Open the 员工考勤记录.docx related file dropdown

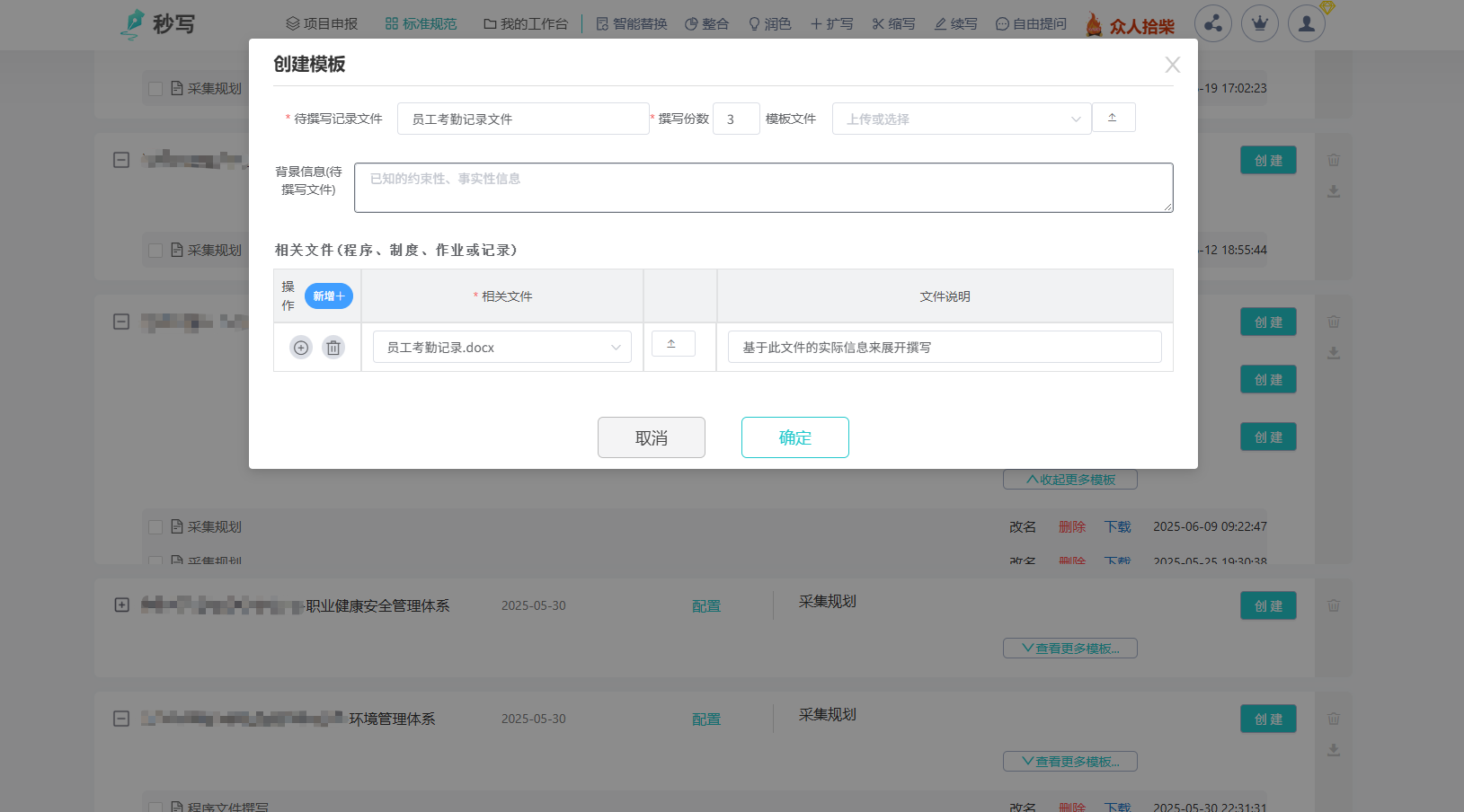tap(501, 348)
